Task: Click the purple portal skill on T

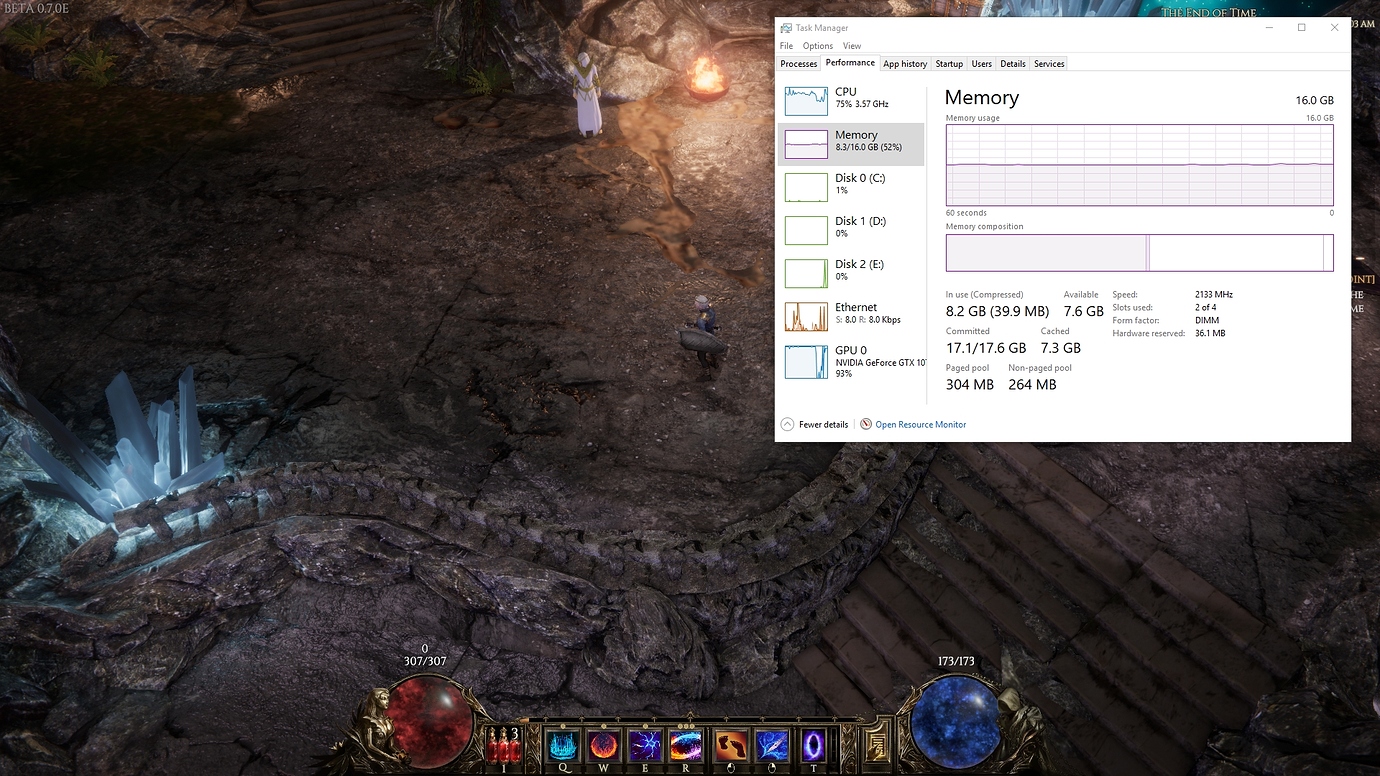Action: tap(813, 745)
